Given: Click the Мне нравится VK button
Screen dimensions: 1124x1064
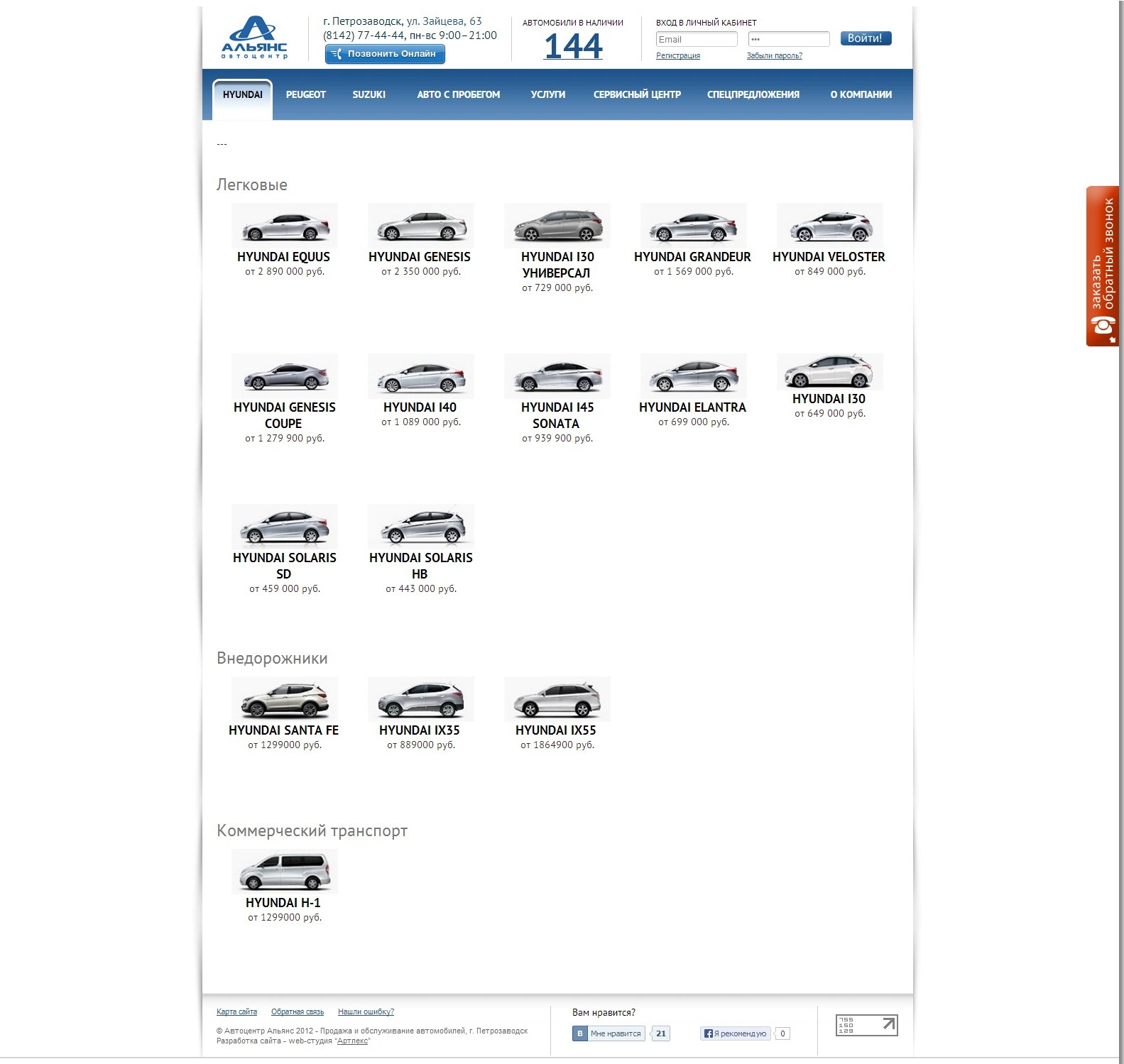Looking at the screenshot, I should click(x=608, y=1033).
